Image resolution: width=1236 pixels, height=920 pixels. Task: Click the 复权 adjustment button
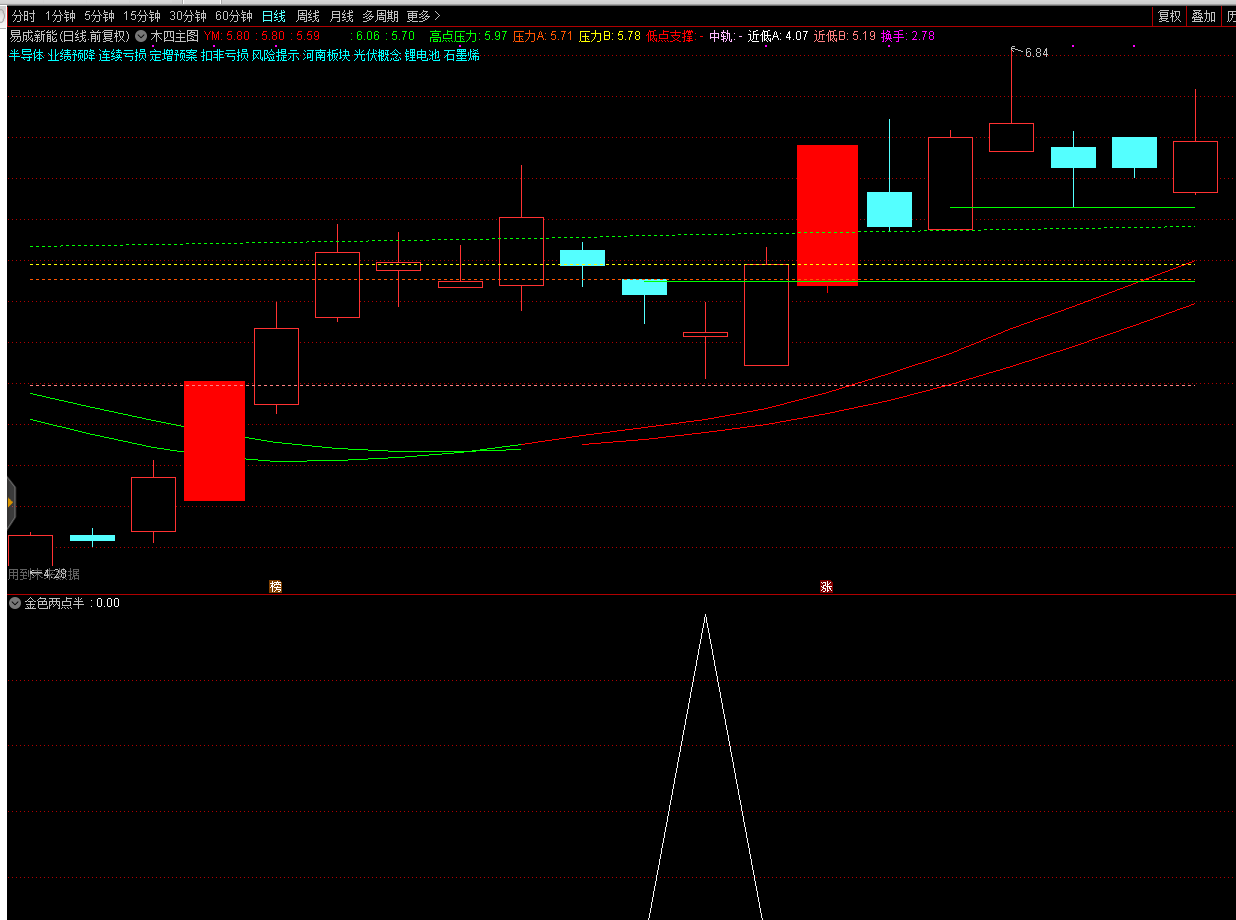[x=1169, y=16]
